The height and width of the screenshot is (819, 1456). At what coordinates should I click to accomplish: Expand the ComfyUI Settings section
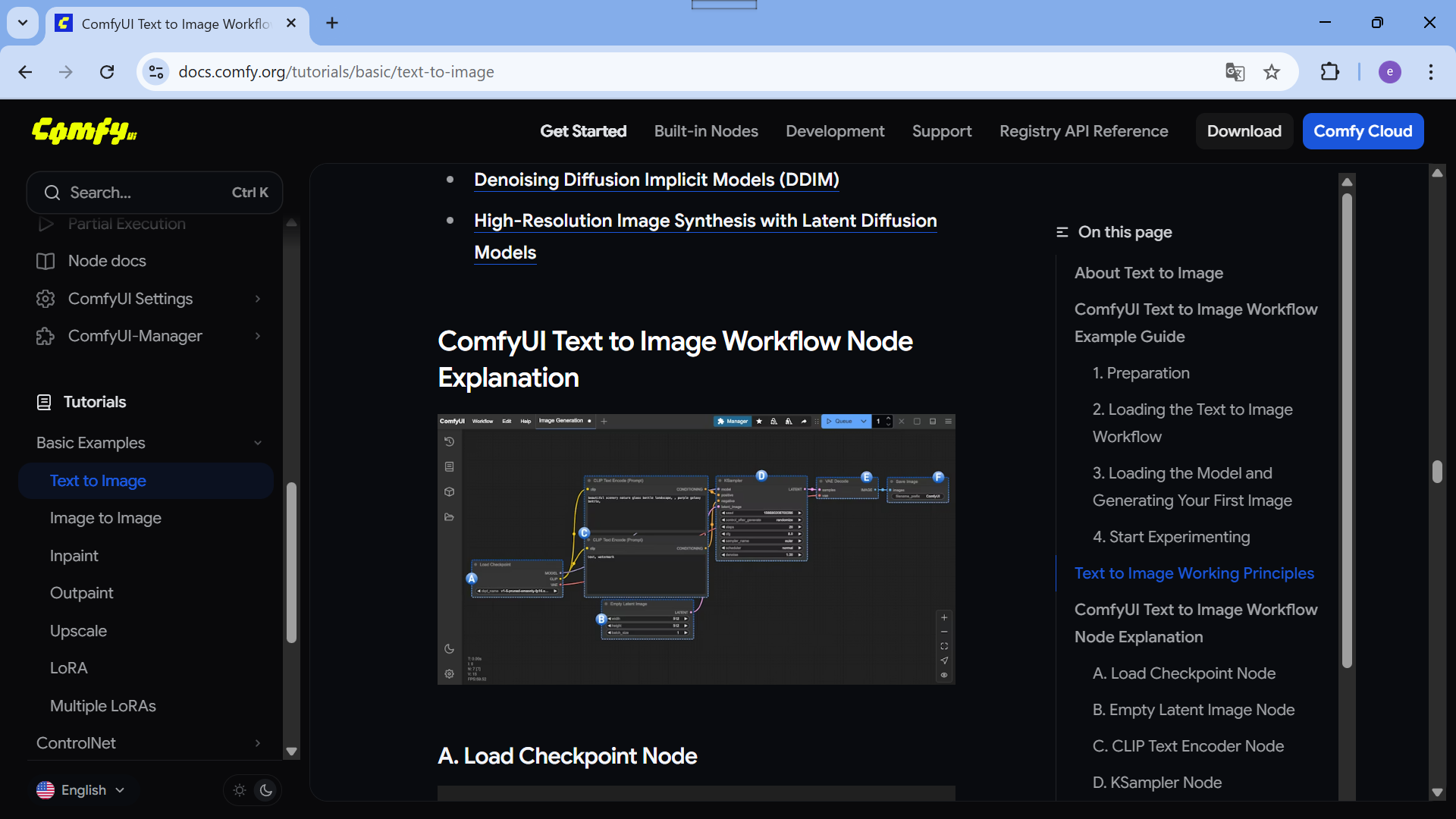pos(257,299)
